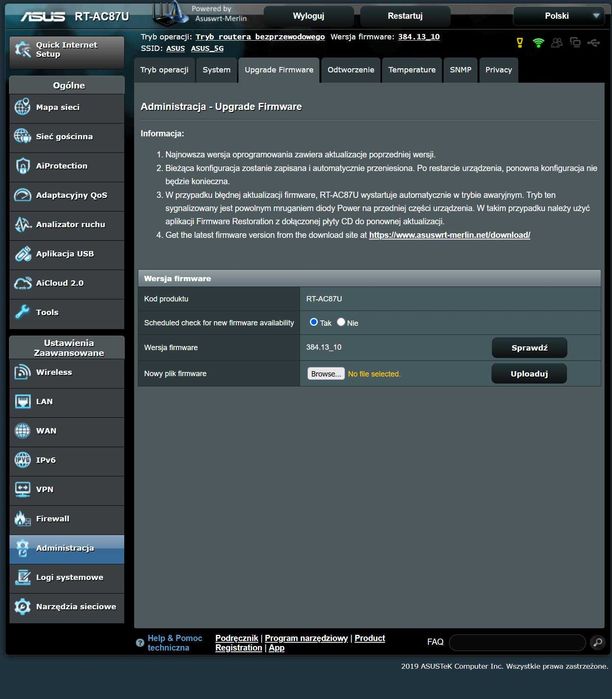
Task: Click the Restartuj button
Action: click(405, 16)
